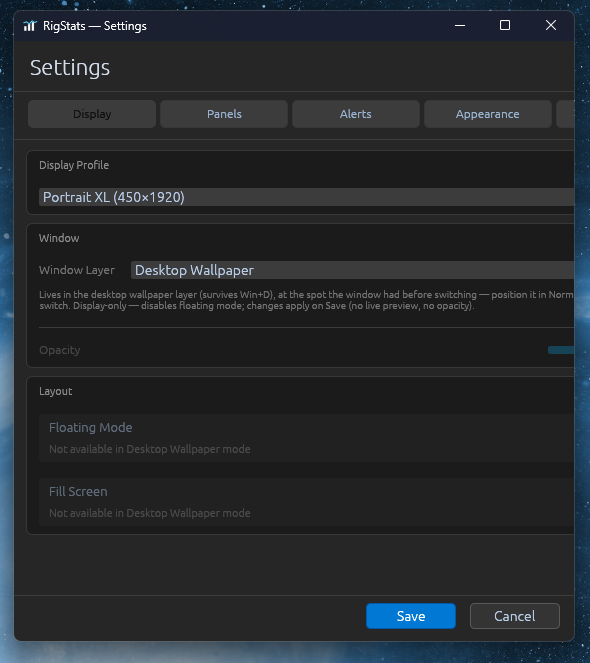Minimize the RigStats Settings window
The image size is (590, 663).
pyautogui.click(x=460, y=25)
